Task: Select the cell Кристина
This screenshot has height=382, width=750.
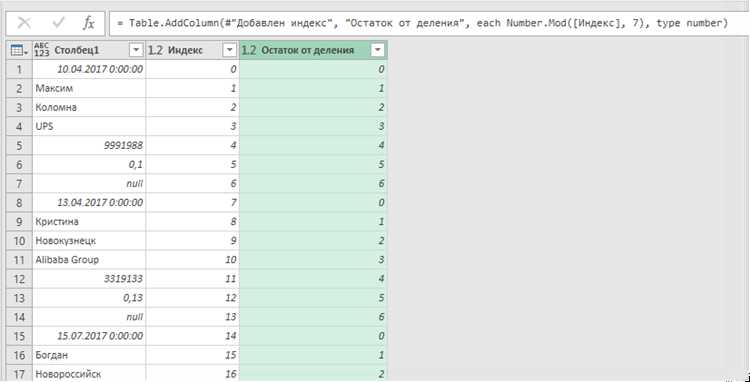Action: (x=89, y=222)
